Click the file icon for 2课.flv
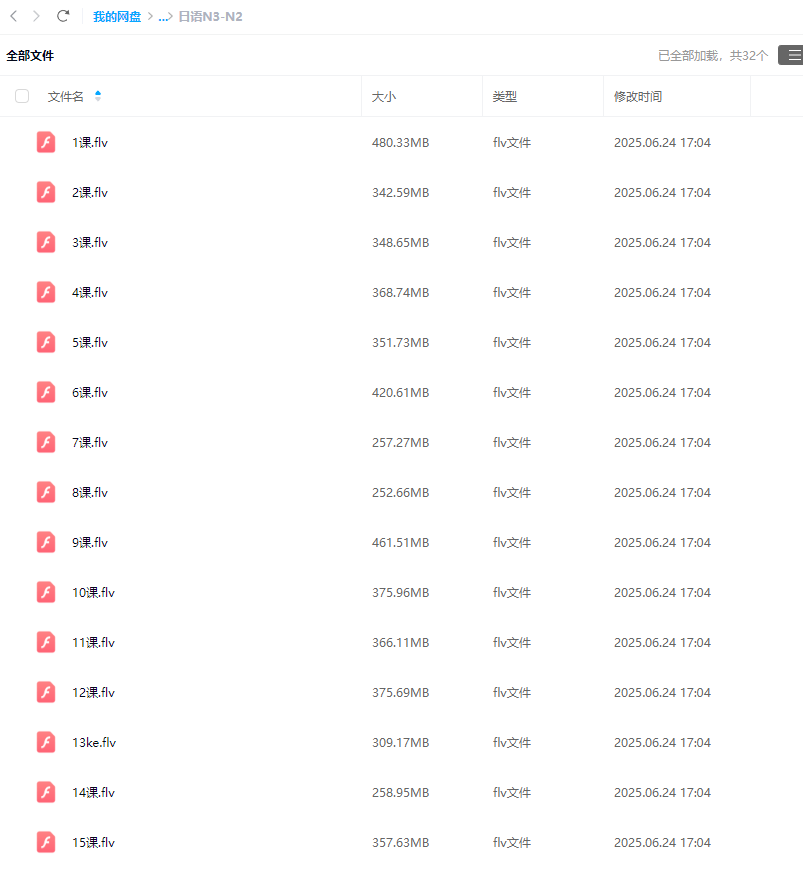 46,192
